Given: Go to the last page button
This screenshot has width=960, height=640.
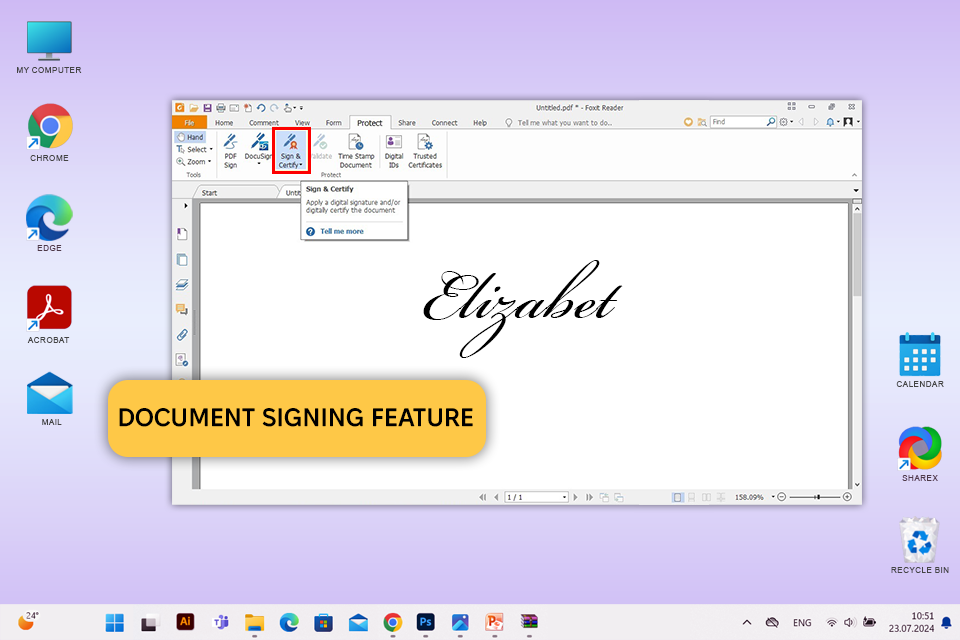Looking at the screenshot, I should point(589,497).
